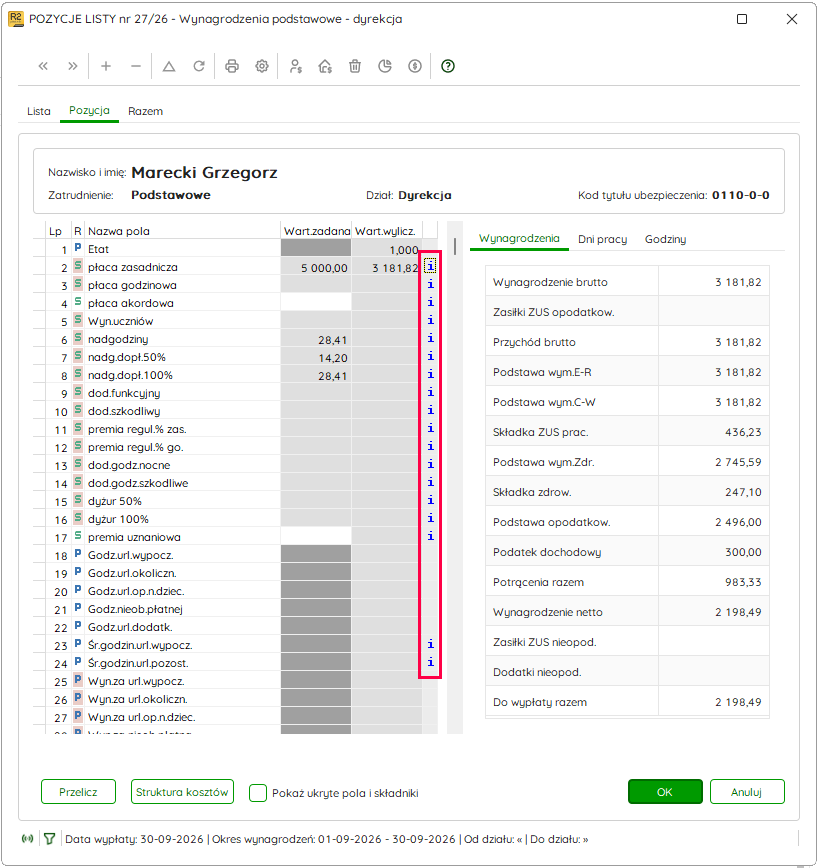Refresh the data with the circular arrow icon

pos(199,66)
